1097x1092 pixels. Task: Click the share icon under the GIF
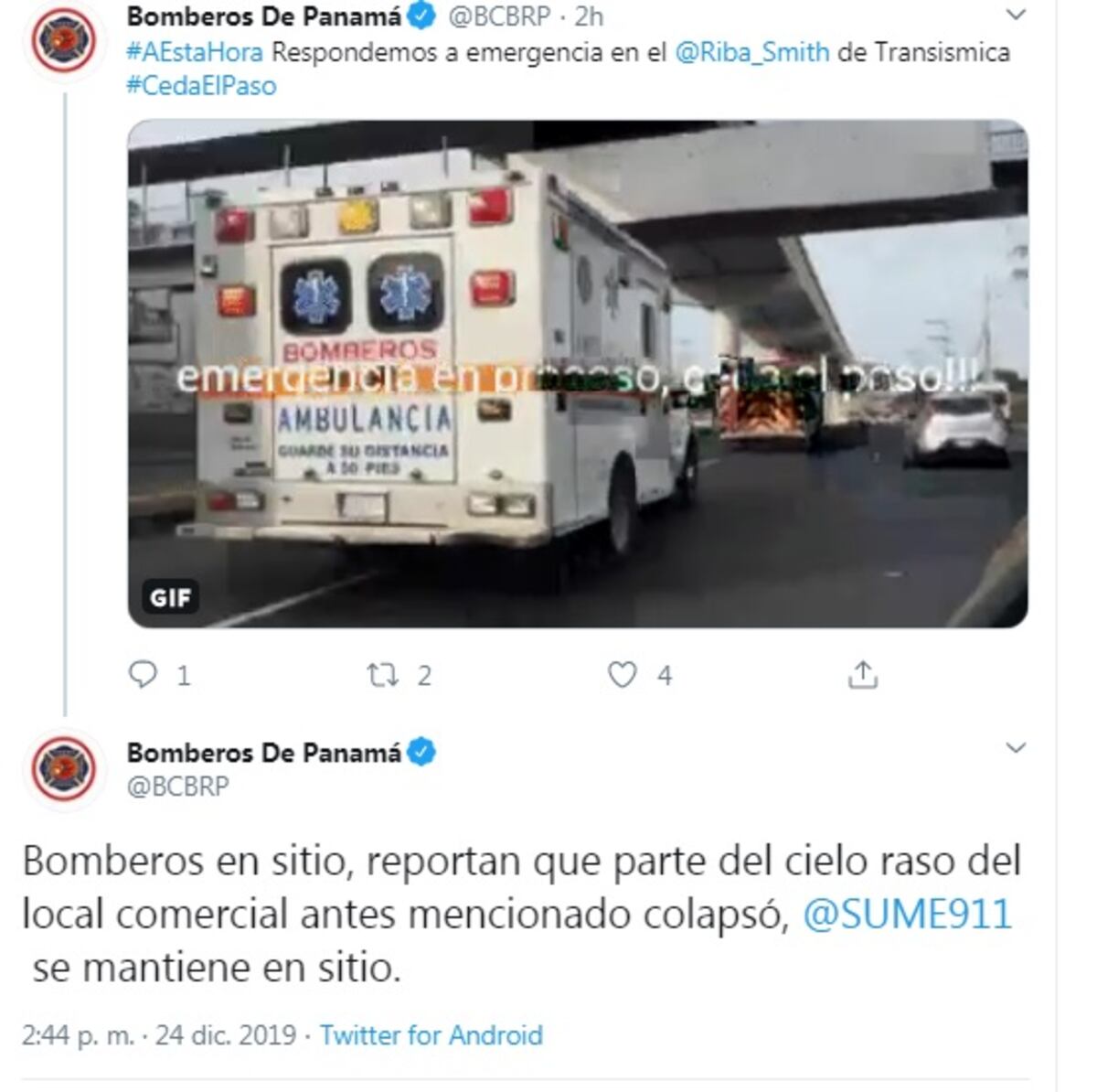click(x=863, y=675)
